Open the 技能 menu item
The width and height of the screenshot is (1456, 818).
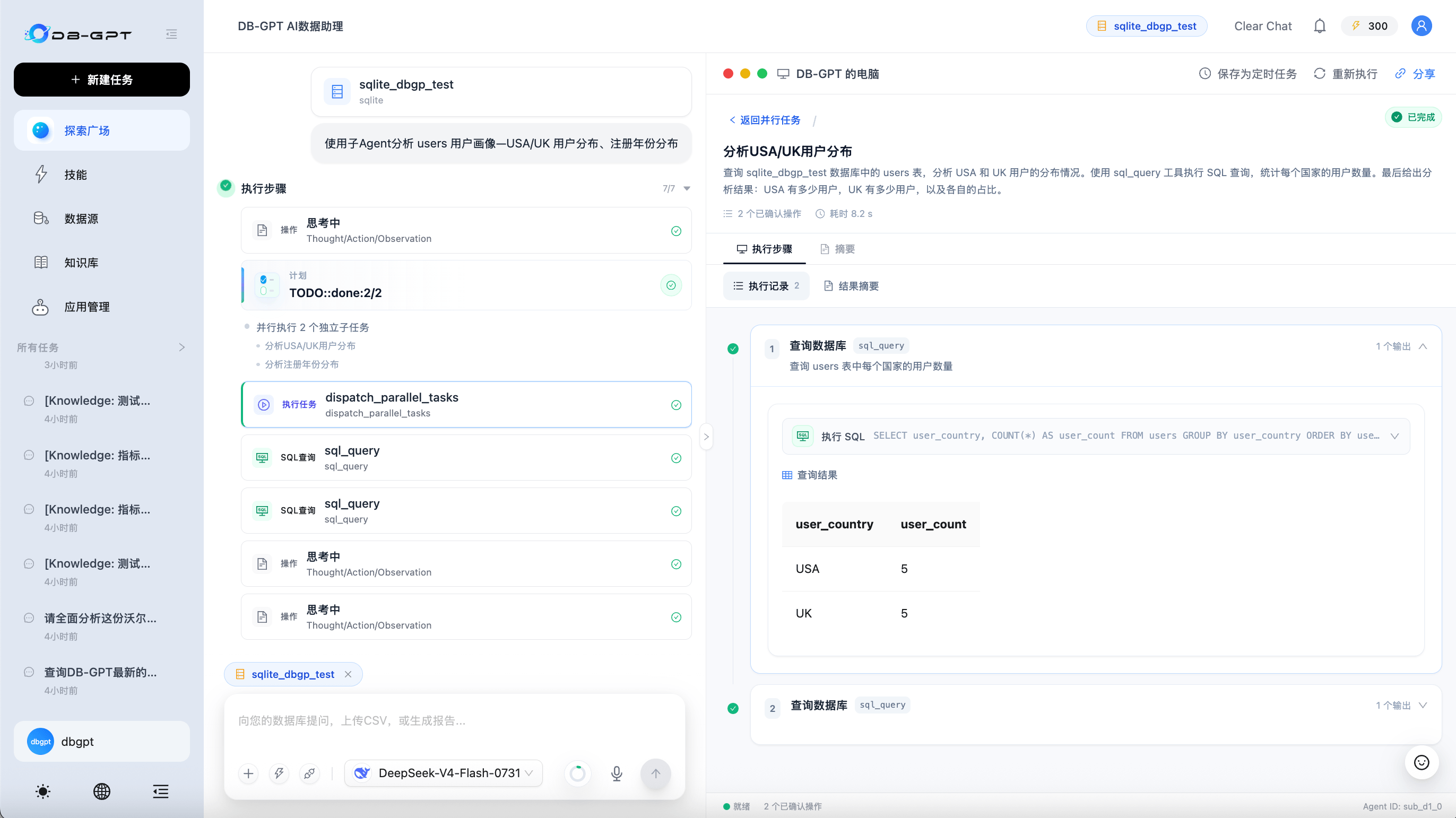click(x=102, y=175)
